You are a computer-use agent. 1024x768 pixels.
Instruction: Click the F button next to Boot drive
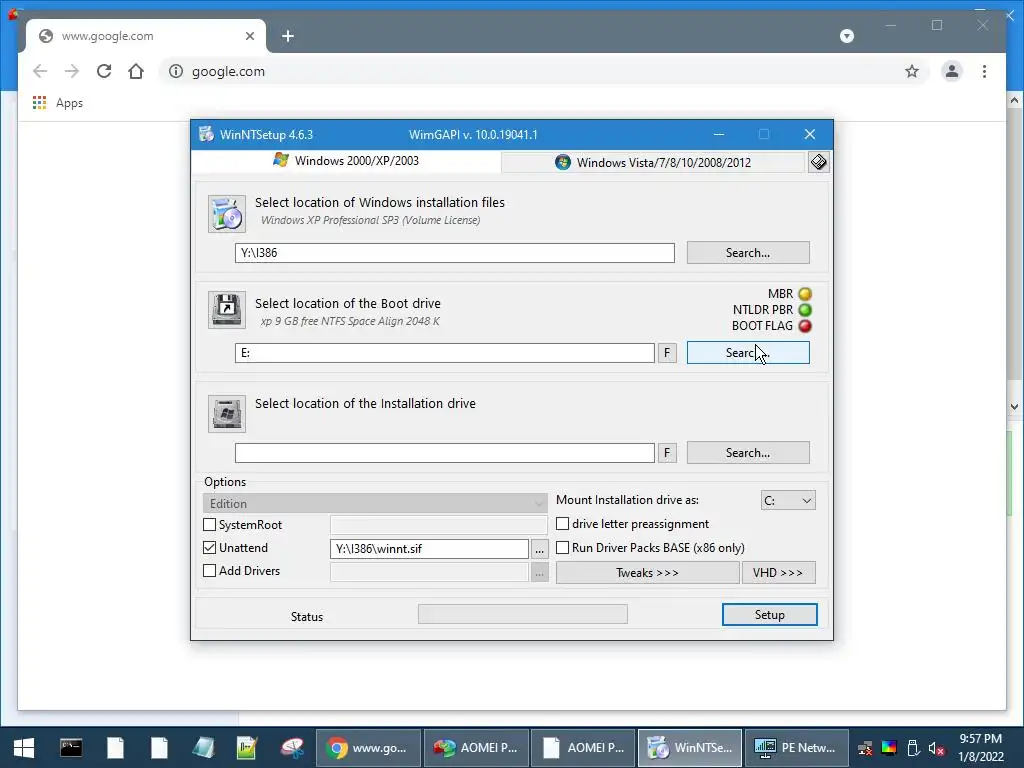[667, 353]
